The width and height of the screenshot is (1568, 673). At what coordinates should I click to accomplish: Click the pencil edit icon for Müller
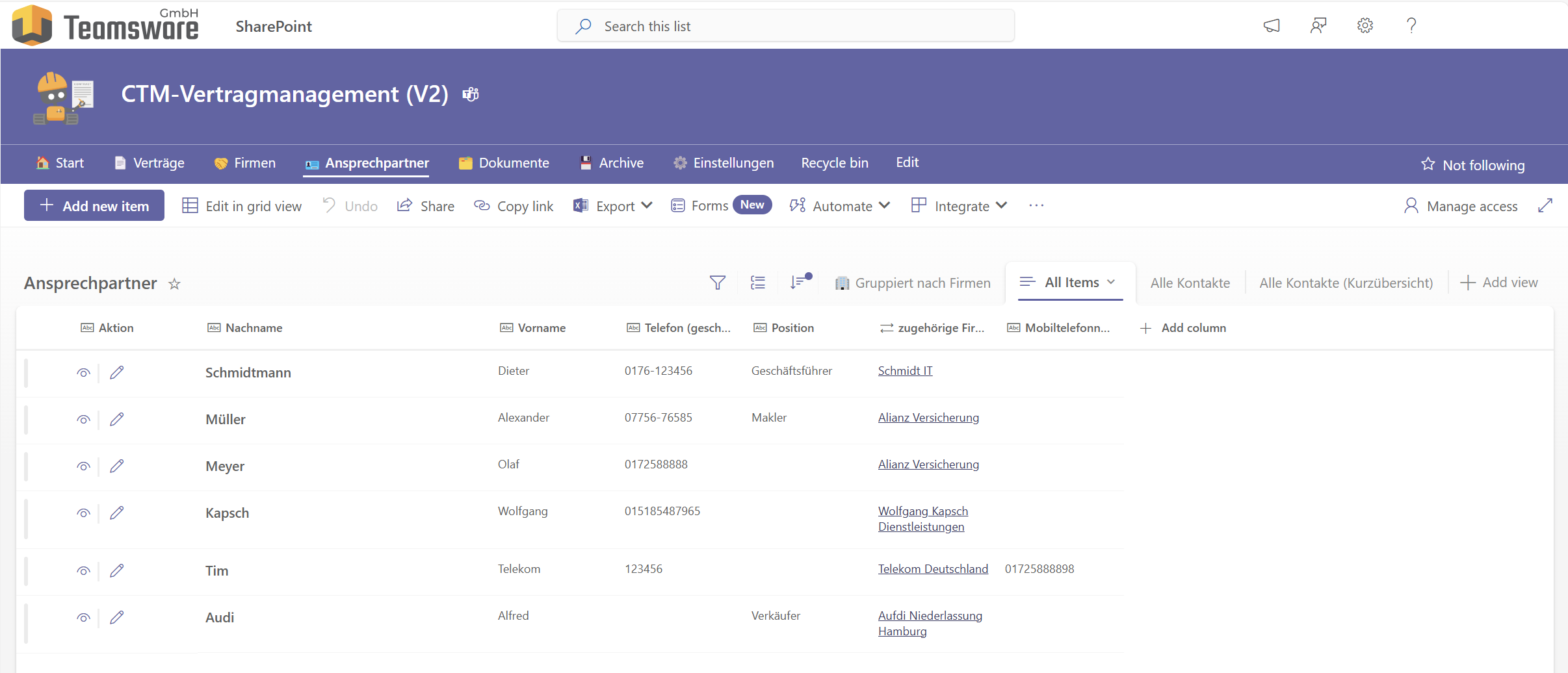[x=117, y=420]
